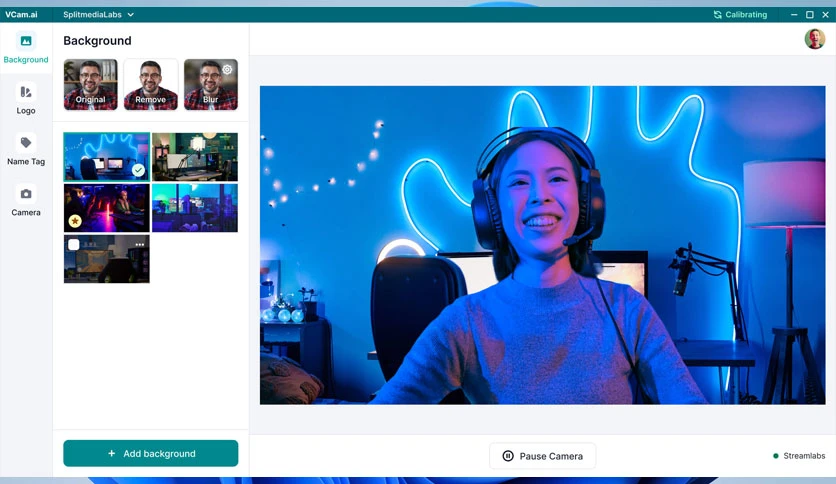Click the checkmark on selected neon background
Image resolution: width=836 pixels, height=484 pixels.
point(138,170)
